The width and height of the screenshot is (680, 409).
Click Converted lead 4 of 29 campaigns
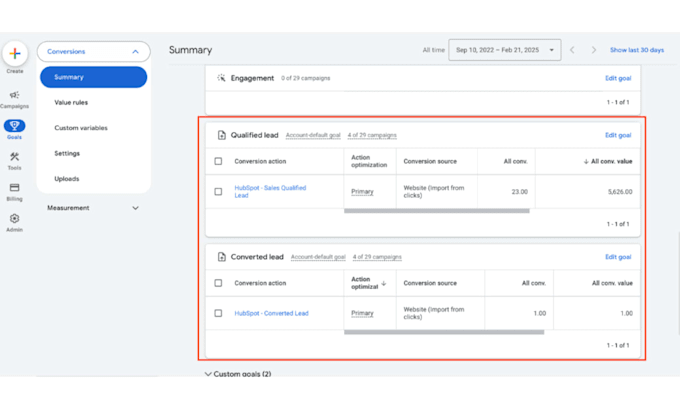click(x=377, y=257)
